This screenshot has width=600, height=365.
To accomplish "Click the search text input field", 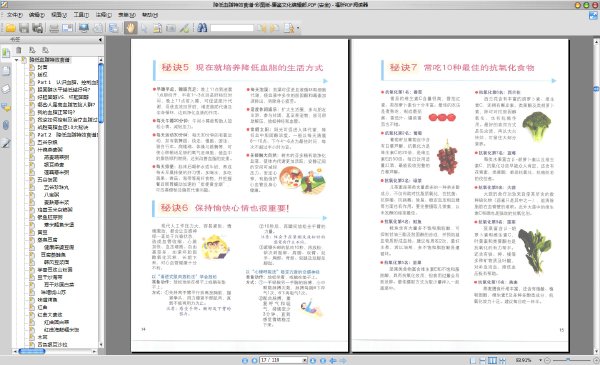I will pos(232,28).
